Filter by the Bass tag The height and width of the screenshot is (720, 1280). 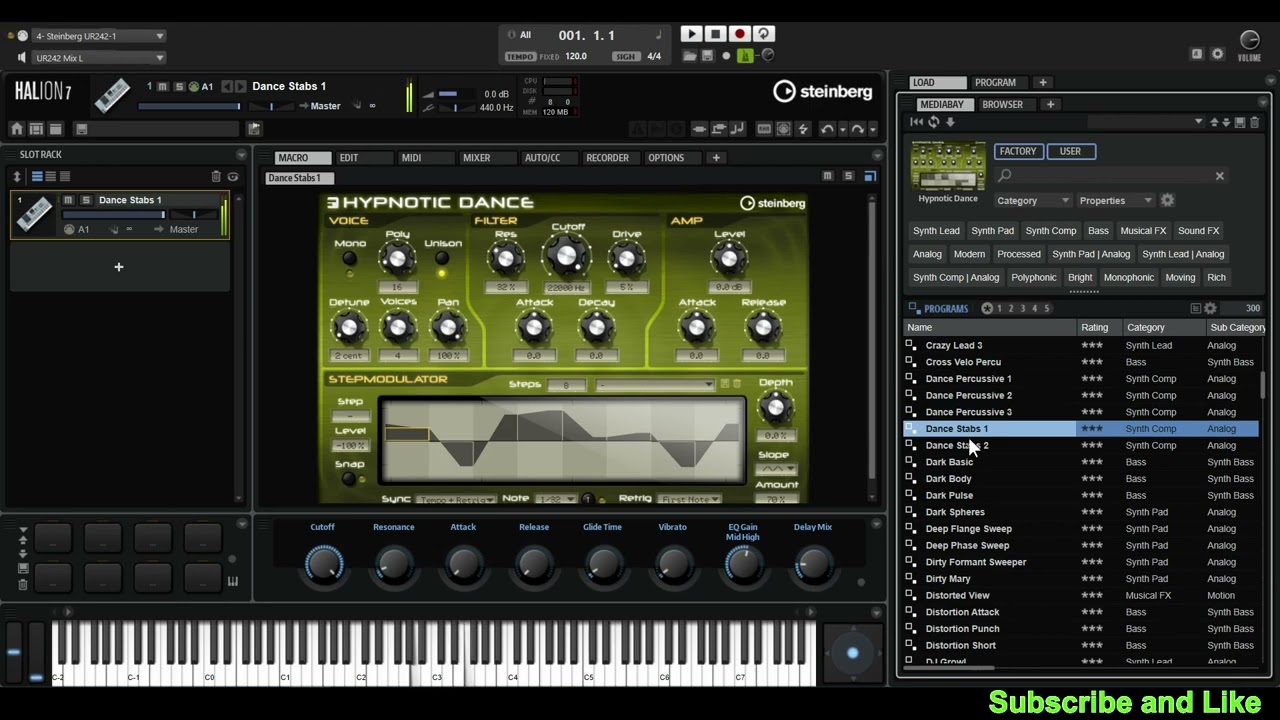(1098, 231)
